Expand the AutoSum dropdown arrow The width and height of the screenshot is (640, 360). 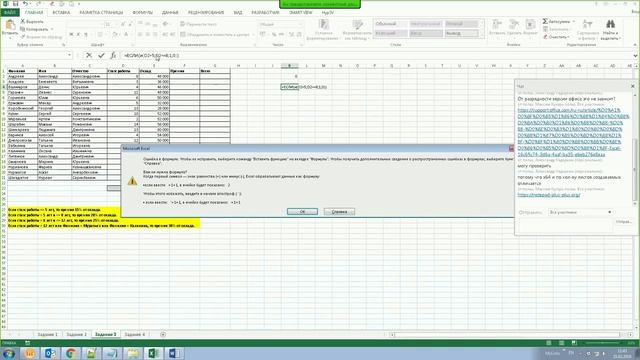click(573, 21)
